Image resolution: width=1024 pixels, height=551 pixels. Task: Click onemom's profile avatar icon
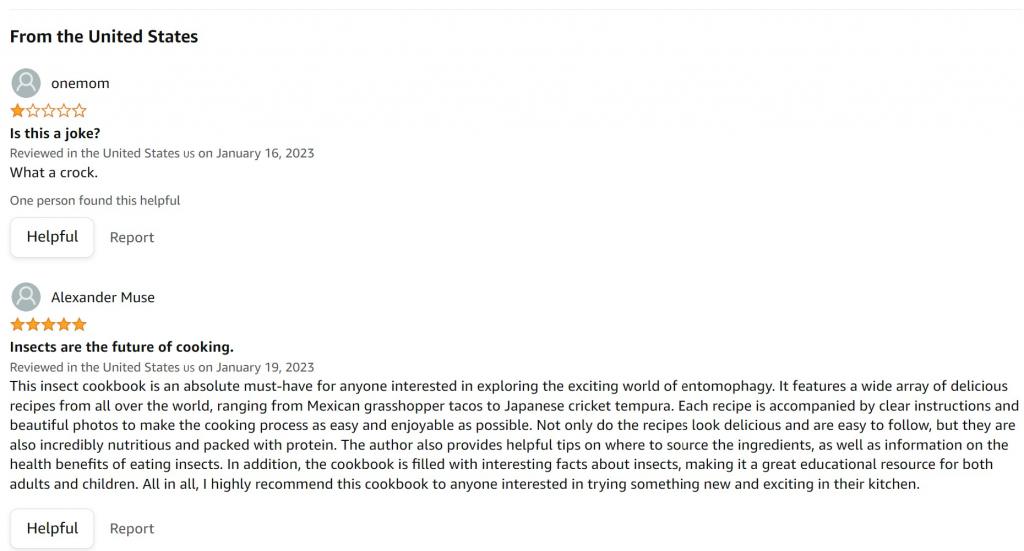point(26,83)
